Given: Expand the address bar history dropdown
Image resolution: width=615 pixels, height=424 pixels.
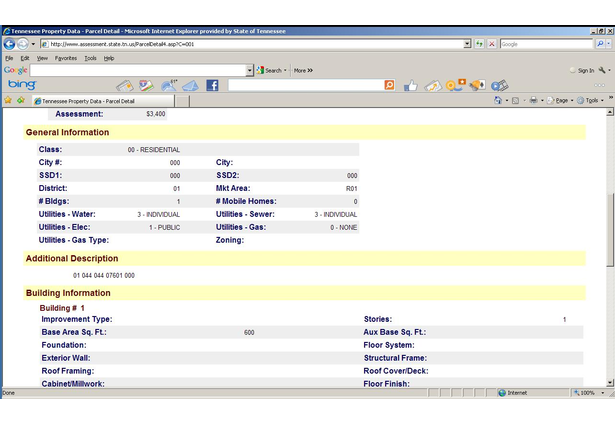Looking at the screenshot, I should click(x=467, y=44).
